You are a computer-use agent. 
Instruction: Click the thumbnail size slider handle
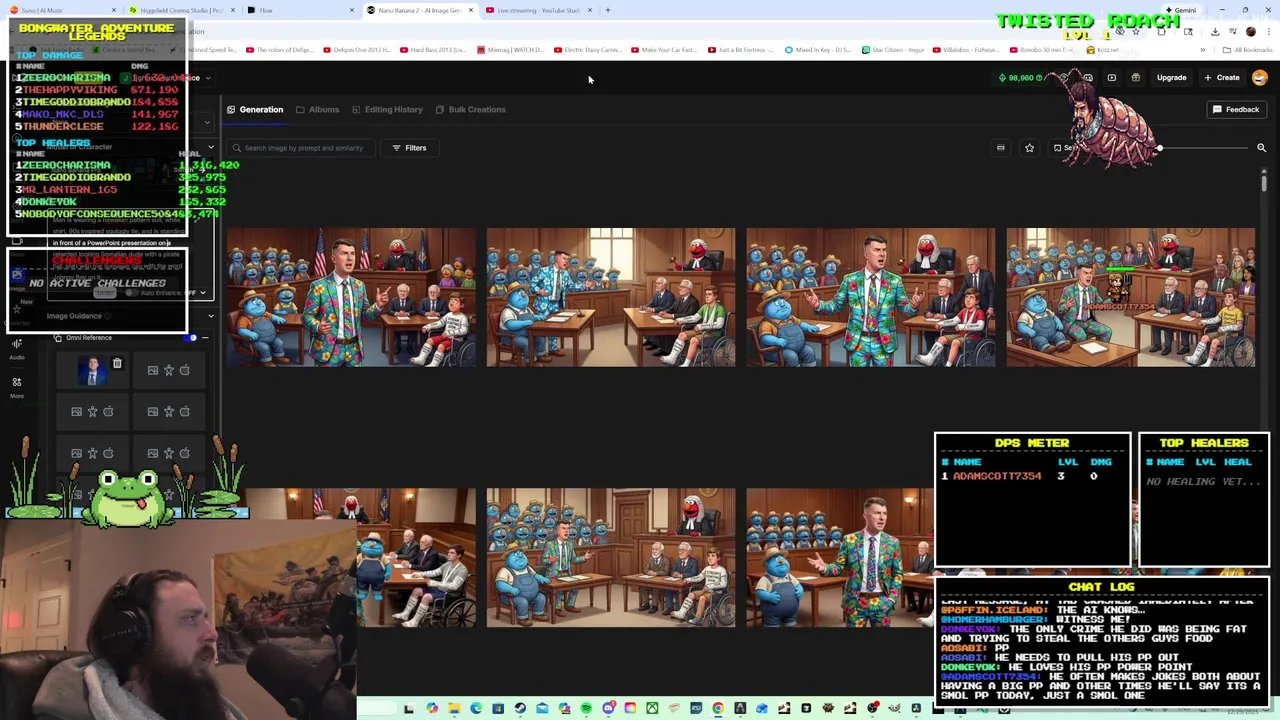click(x=1160, y=148)
